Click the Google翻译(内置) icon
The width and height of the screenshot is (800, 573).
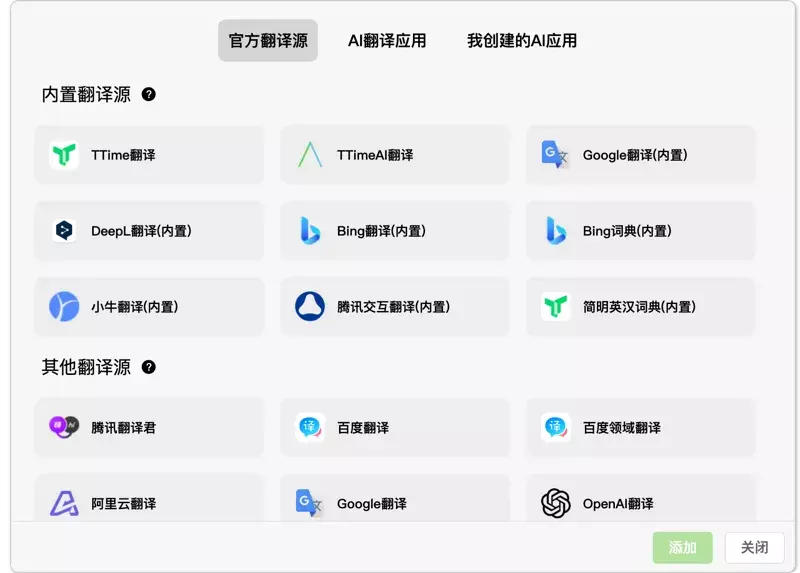555,155
